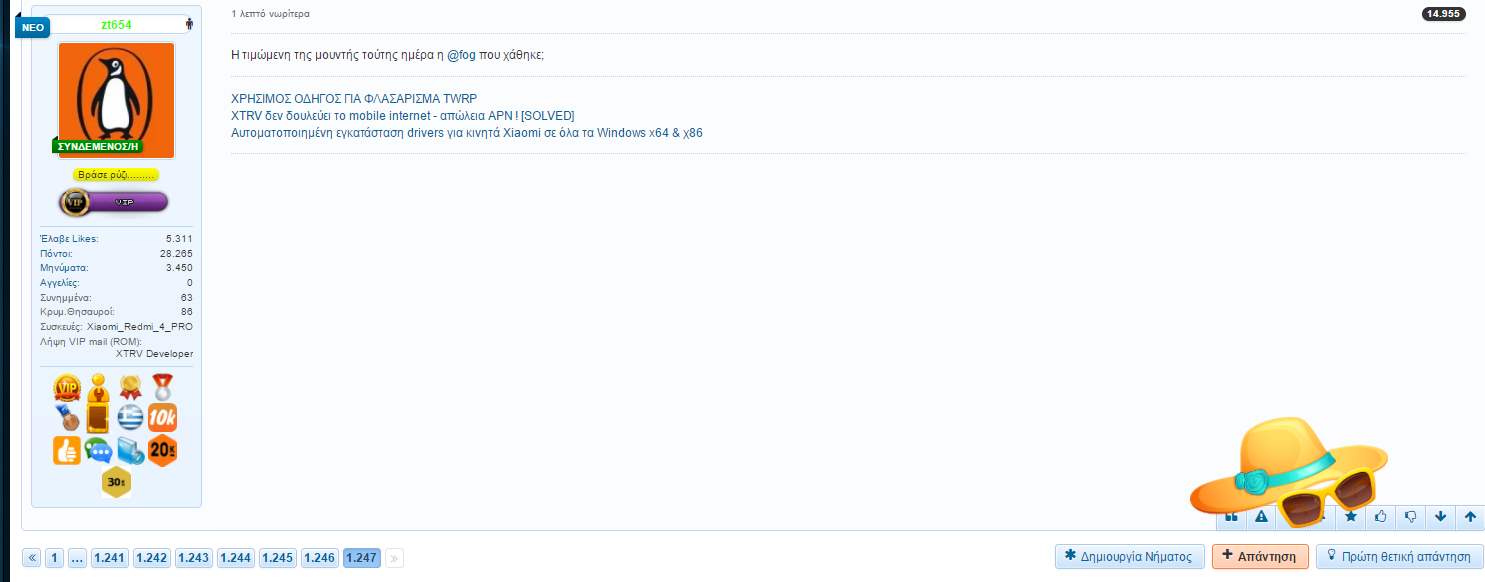Open the ellipsis page jump selector
The image size is (1485, 582).
click(x=77, y=558)
